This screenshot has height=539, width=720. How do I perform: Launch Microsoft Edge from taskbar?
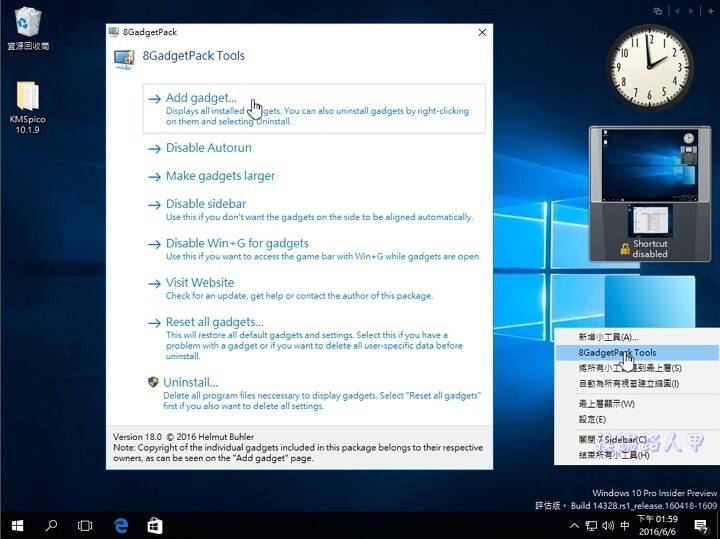tap(121, 526)
